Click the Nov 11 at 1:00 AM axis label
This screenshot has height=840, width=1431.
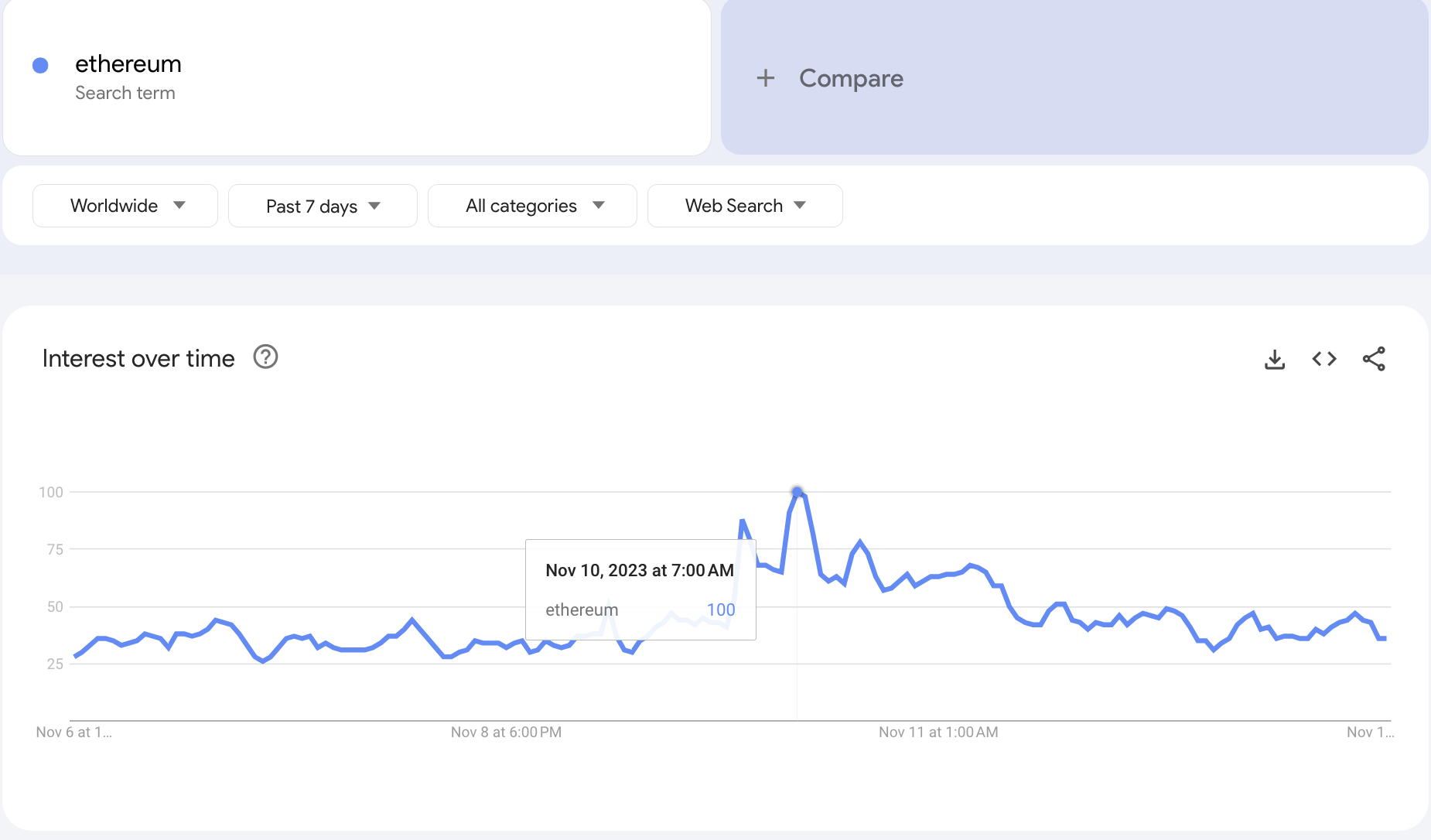click(938, 732)
